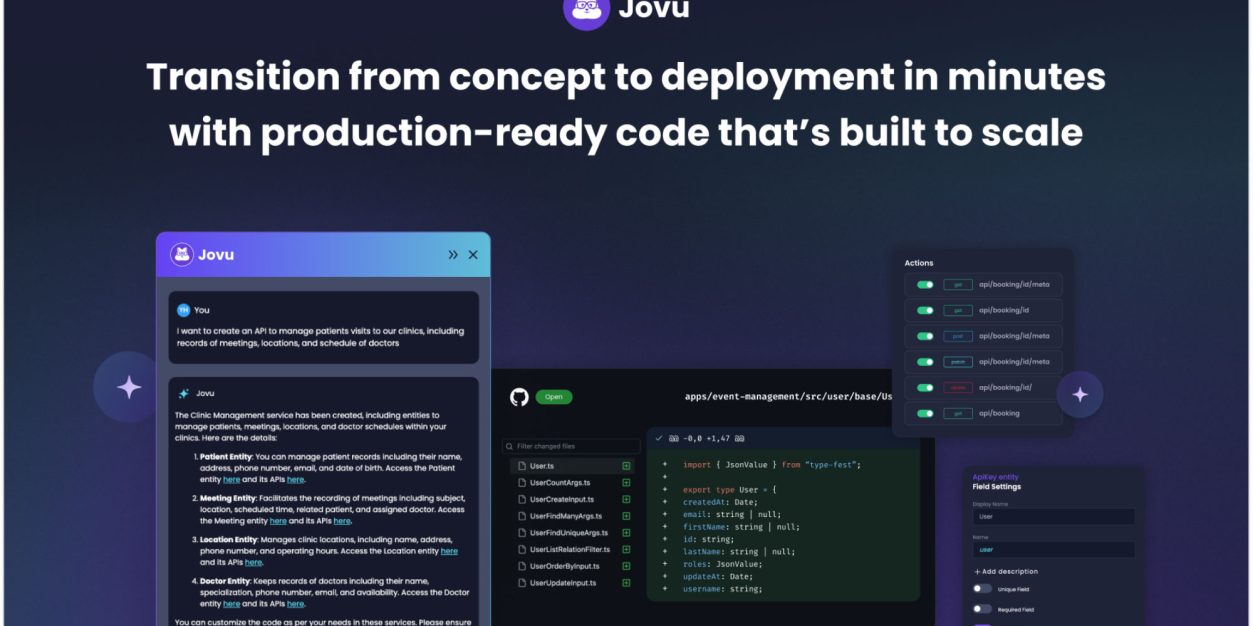
Task: Enable the Required Field toggle
Action: click(983, 609)
